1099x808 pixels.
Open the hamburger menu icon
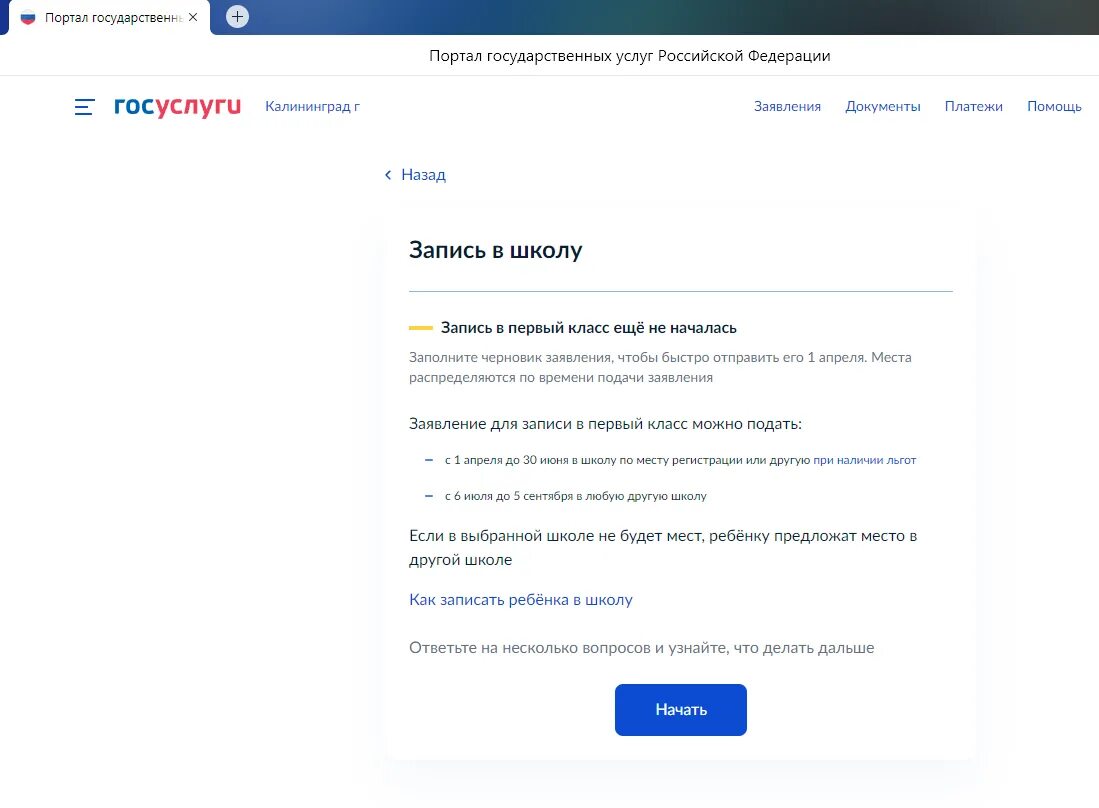(x=84, y=107)
